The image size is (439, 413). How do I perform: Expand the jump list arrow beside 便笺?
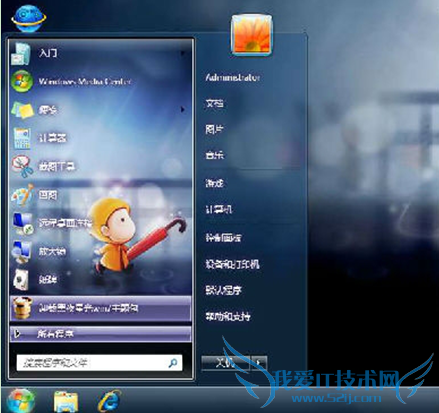coord(183,109)
